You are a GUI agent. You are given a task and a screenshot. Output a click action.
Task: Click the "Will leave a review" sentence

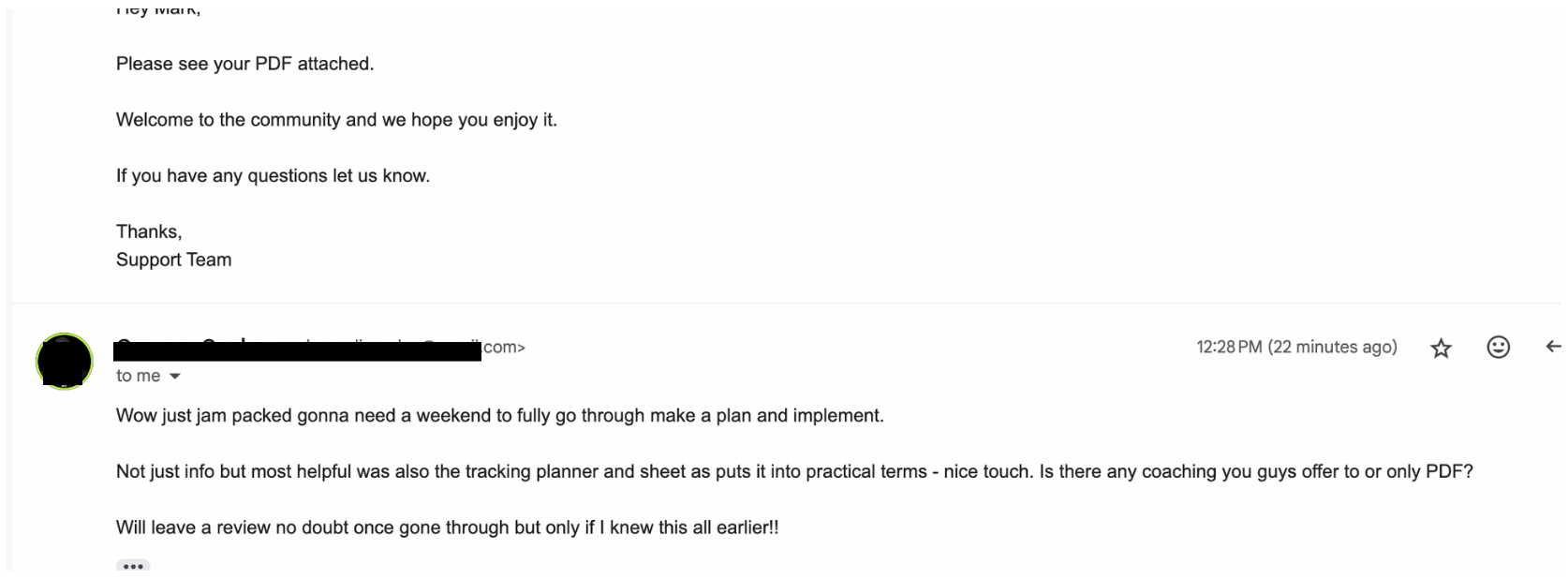click(447, 527)
